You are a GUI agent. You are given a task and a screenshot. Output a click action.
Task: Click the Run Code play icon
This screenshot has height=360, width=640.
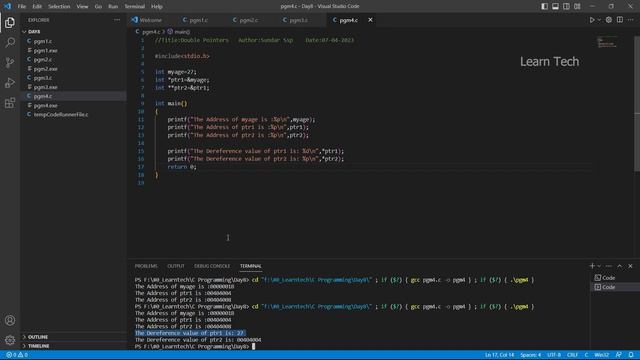click(x=592, y=20)
